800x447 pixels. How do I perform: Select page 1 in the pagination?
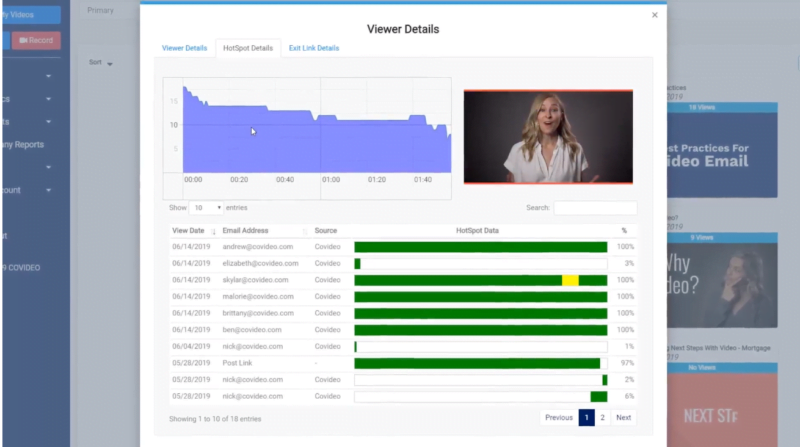(587, 418)
